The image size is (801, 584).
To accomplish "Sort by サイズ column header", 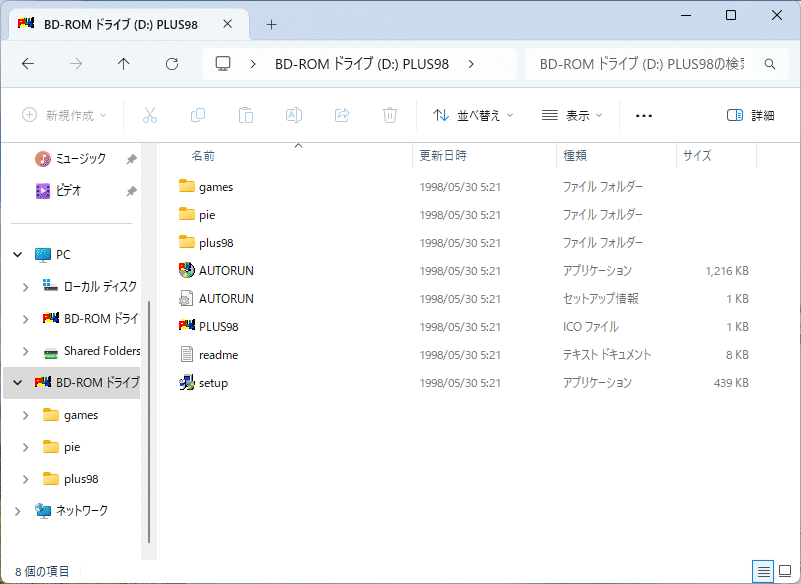I will pos(697,155).
